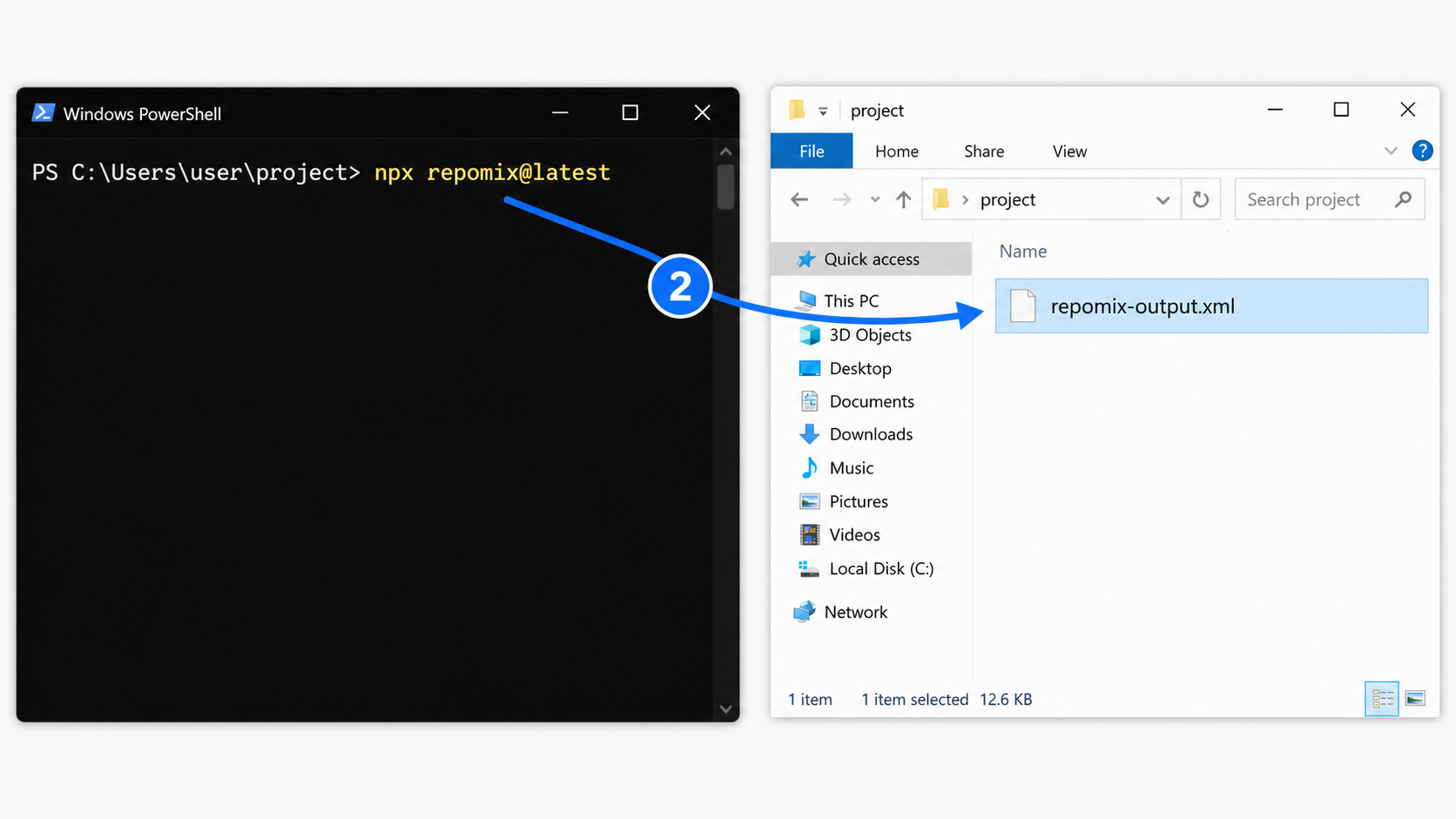Open Network in navigation pane

(x=855, y=613)
